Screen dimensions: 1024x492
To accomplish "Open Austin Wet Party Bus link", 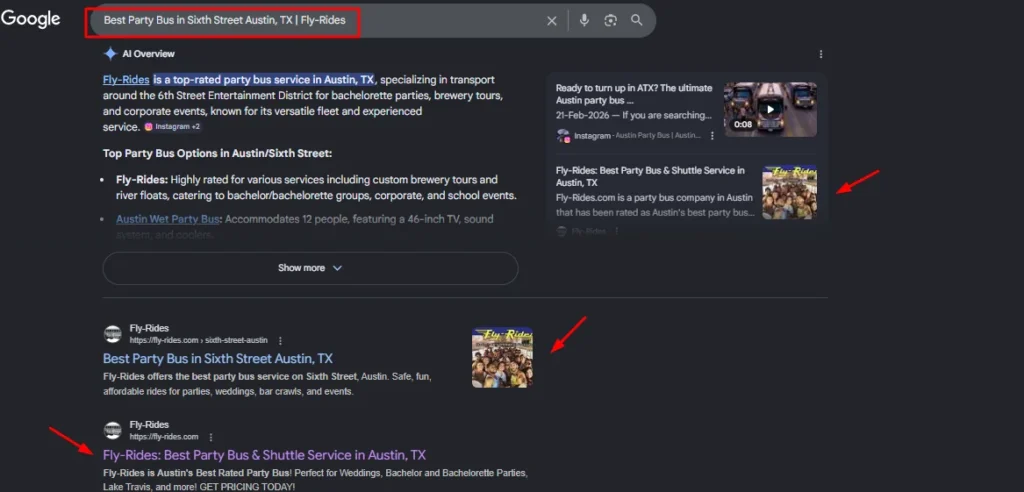I will click(167, 220).
